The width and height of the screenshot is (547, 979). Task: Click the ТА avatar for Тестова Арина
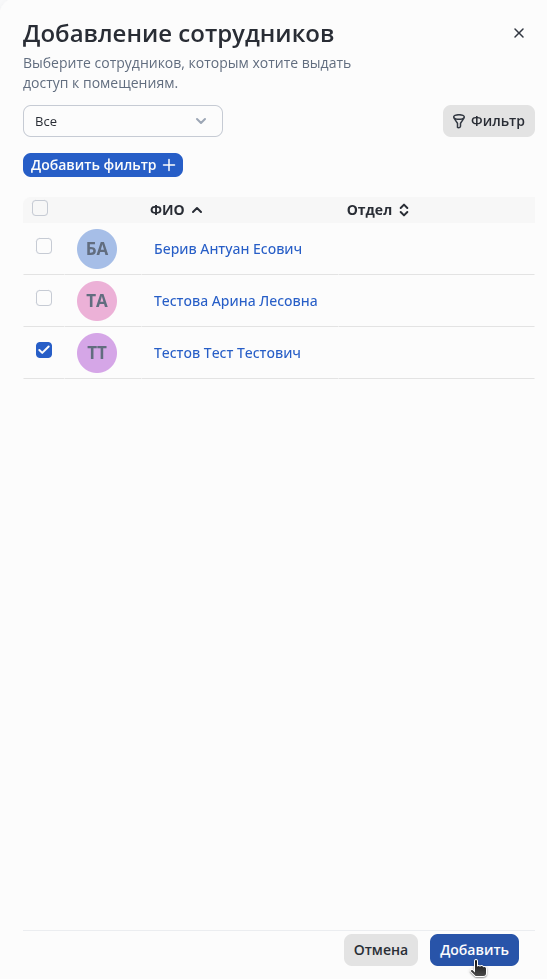(97, 301)
